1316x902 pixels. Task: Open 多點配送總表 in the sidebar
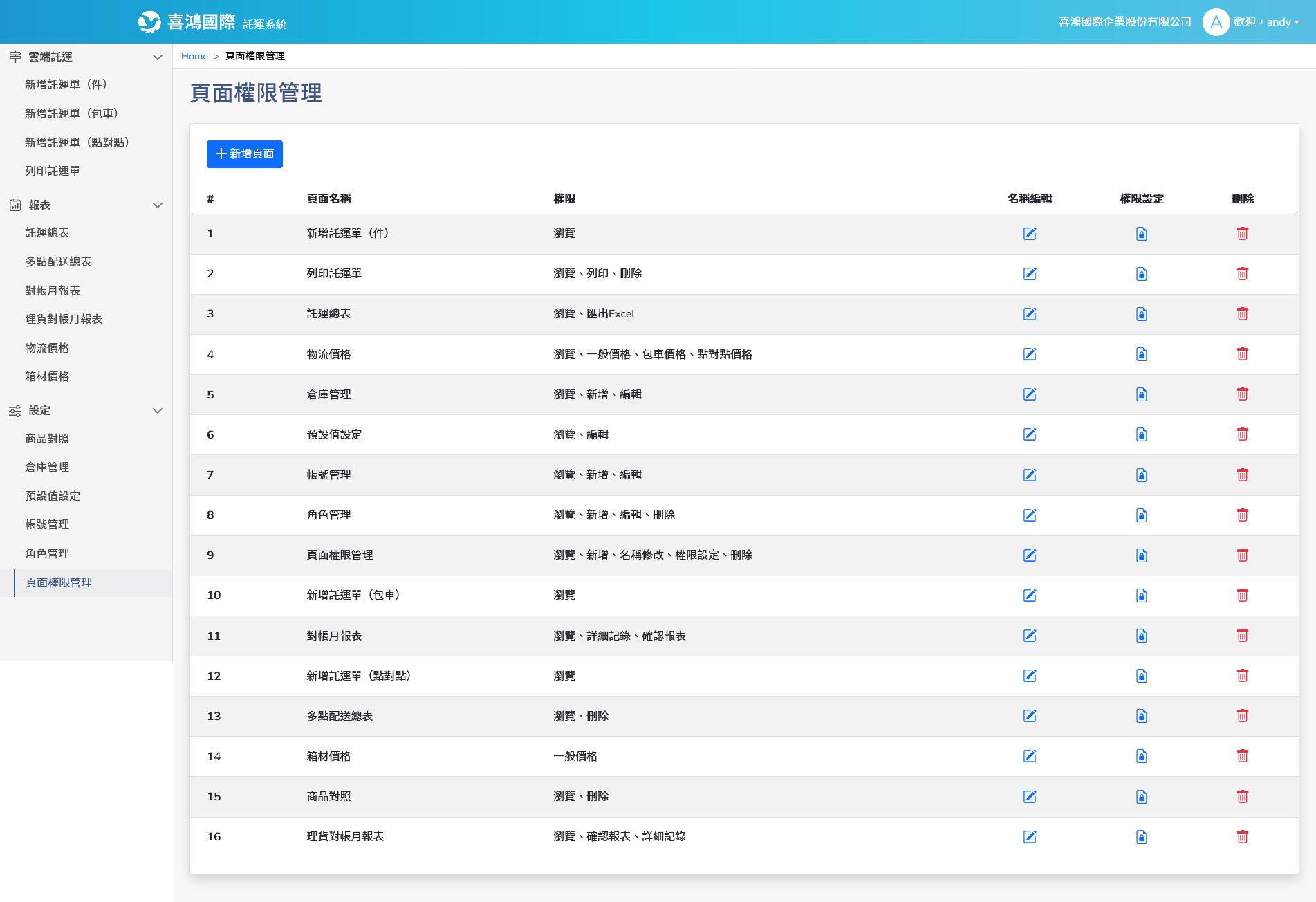point(58,261)
